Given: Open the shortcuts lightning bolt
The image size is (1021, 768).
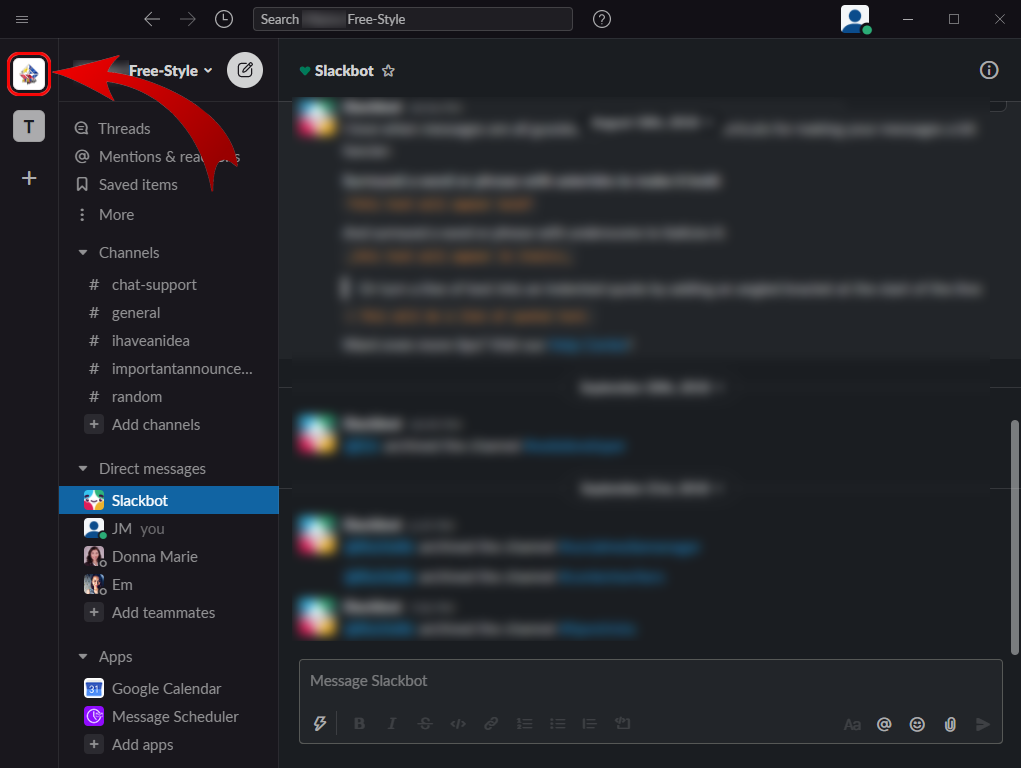Looking at the screenshot, I should 320,724.
